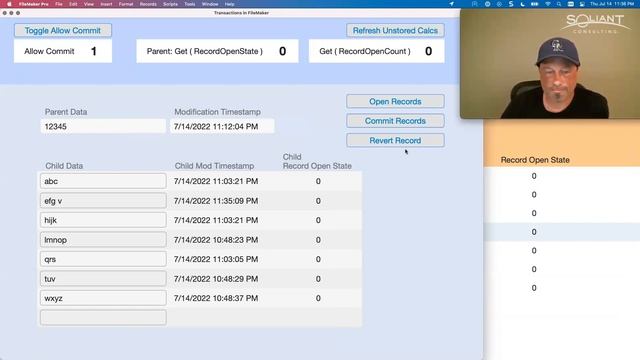Open the Format menu
This screenshot has width=640, height=360.
[x=126, y=4]
